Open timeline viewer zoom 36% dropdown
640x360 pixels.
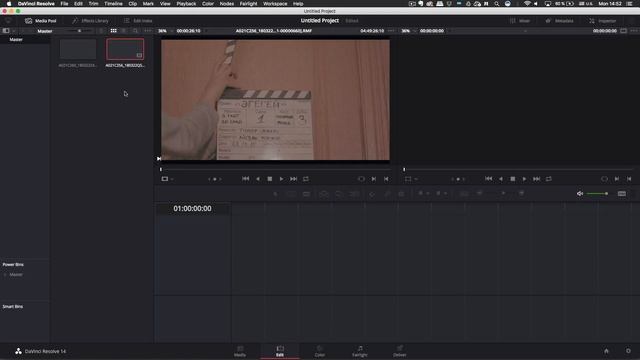coord(408,31)
